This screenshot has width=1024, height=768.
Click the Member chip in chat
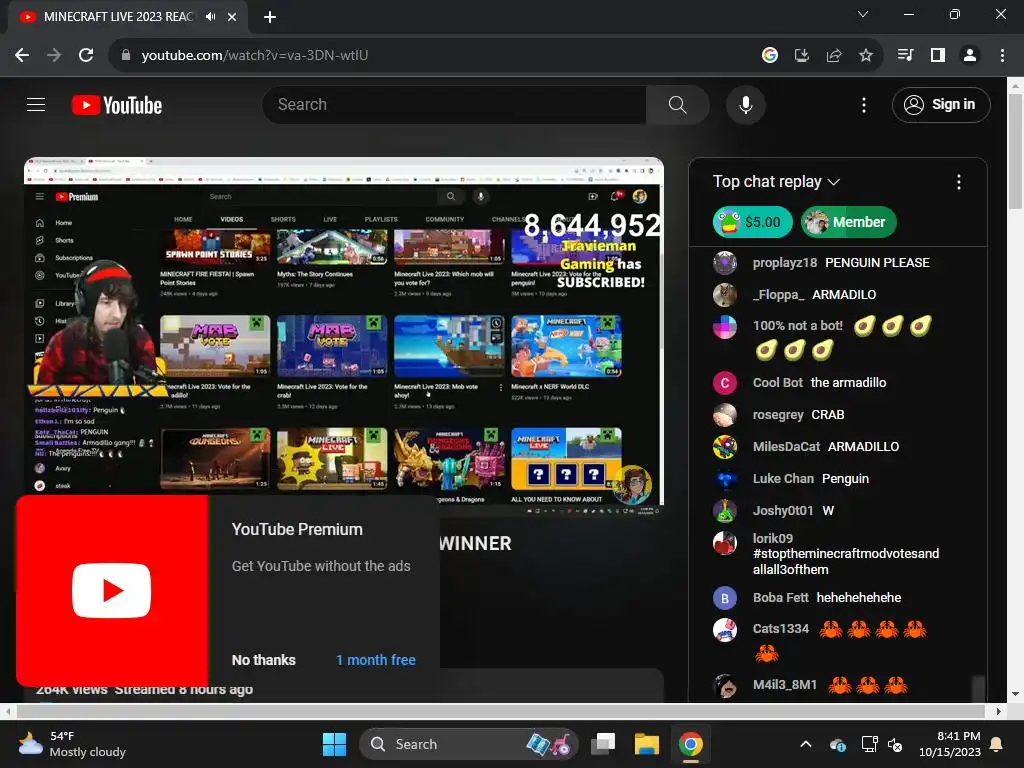point(848,222)
